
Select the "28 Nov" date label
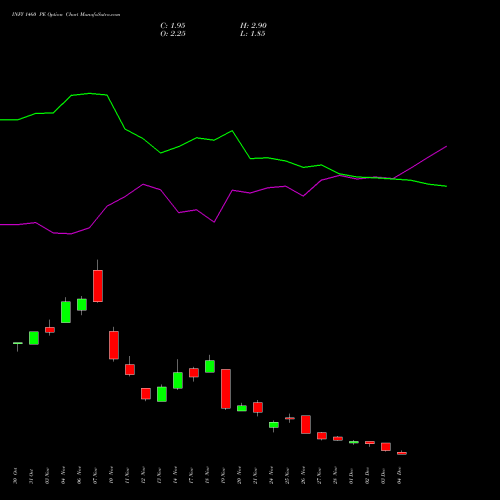[335, 476]
